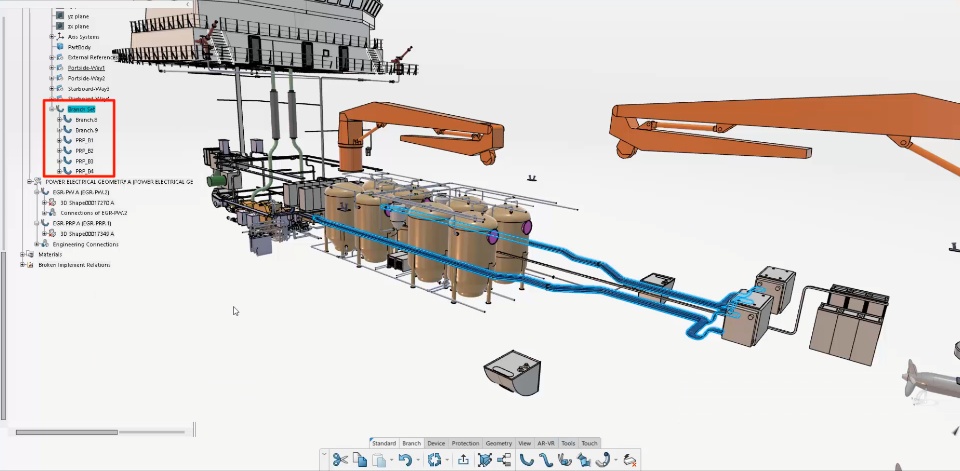Click the branch icon with red X
960x471 pixels.
[630, 459]
